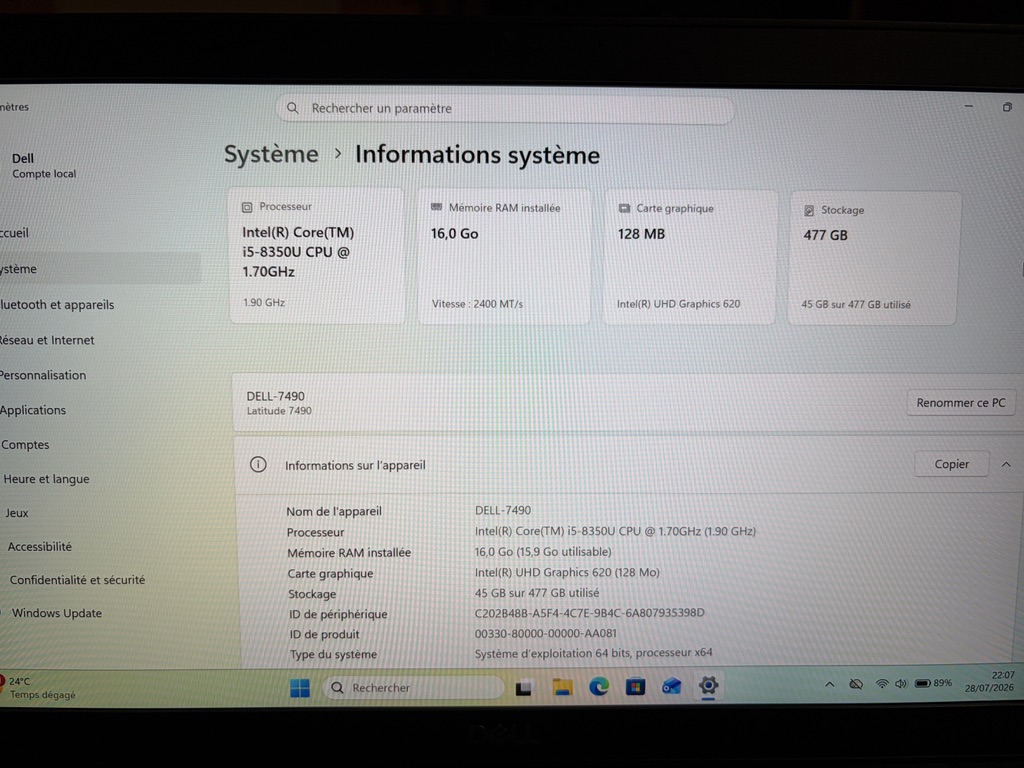This screenshot has width=1024, height=768.
Task: Click '16,0 Go (15,9 Go utilisable)' text
Action: pos(543,552)
